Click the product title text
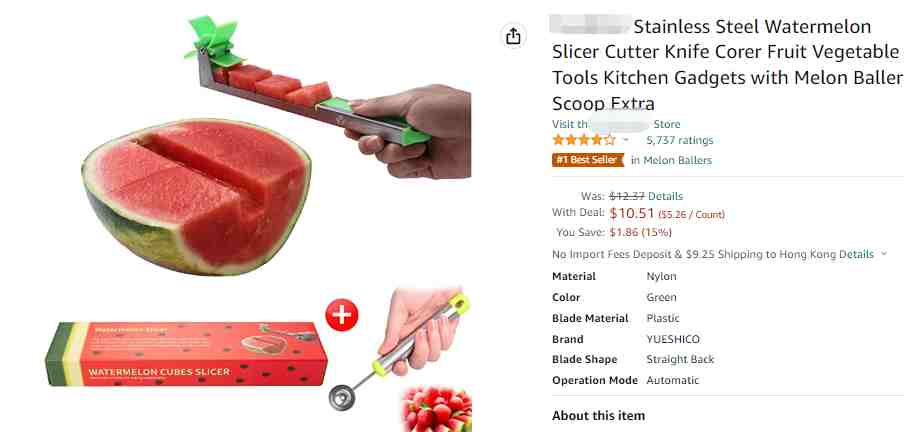This screenshot has height=432, width=923. coord(727,65)
